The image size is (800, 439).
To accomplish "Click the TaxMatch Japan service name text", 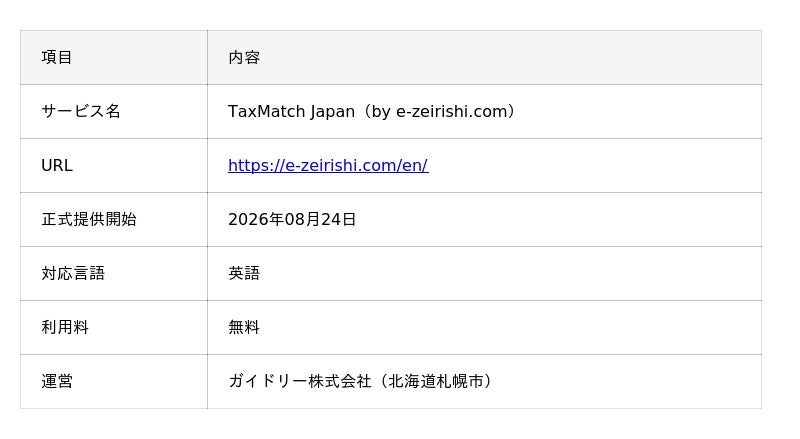I will (x=291, y=111).
